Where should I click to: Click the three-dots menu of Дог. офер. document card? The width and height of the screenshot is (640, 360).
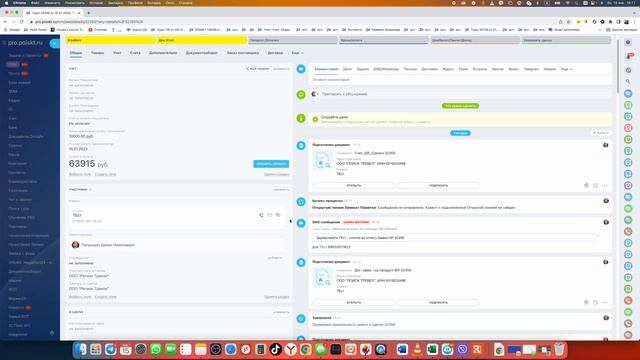604,302
